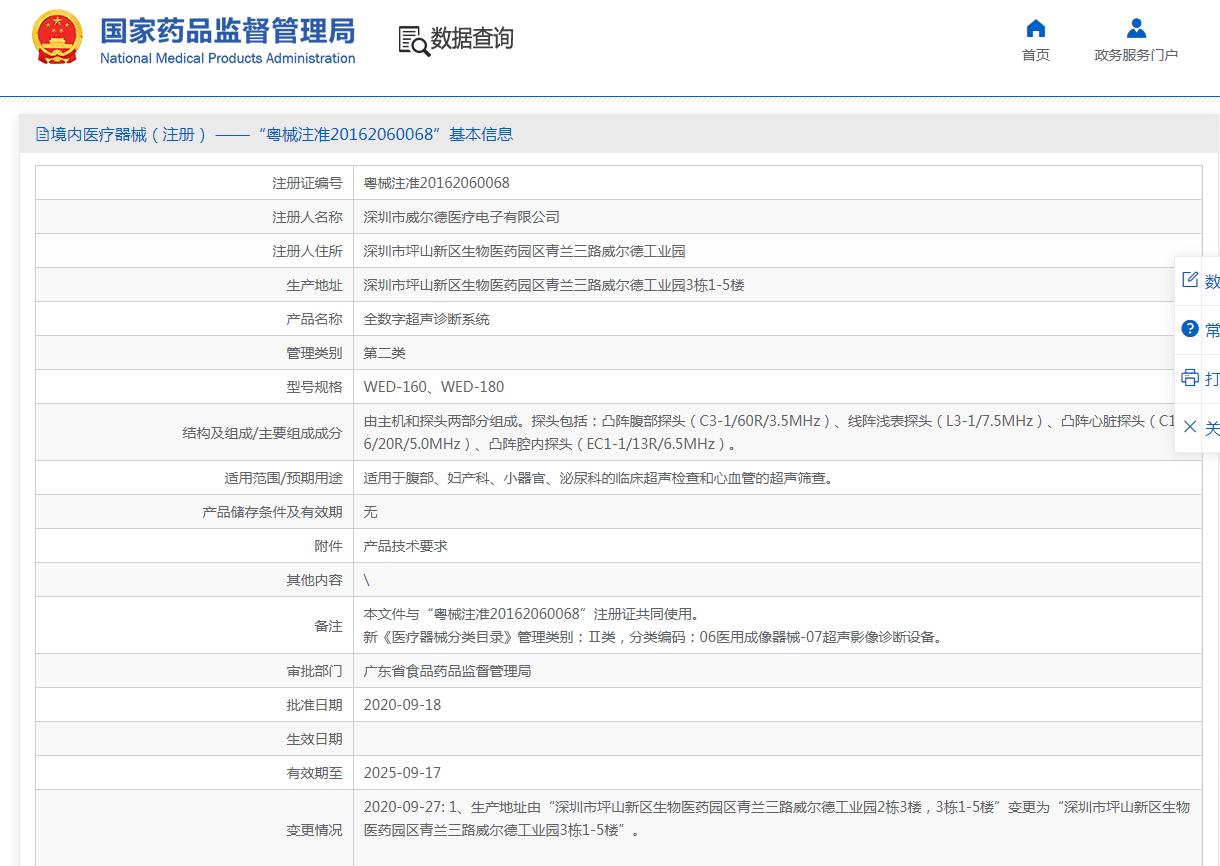This screenshot has height=866, width=1220.
Task: Select the 境内医疗器械（注册）基本信息 heading text
Action: click(282, 134)
